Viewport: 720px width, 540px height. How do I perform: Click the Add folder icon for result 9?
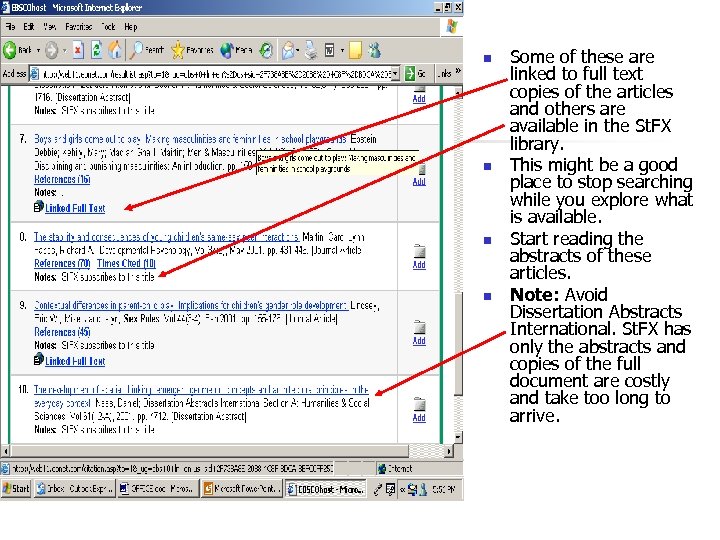click(419, 327)
